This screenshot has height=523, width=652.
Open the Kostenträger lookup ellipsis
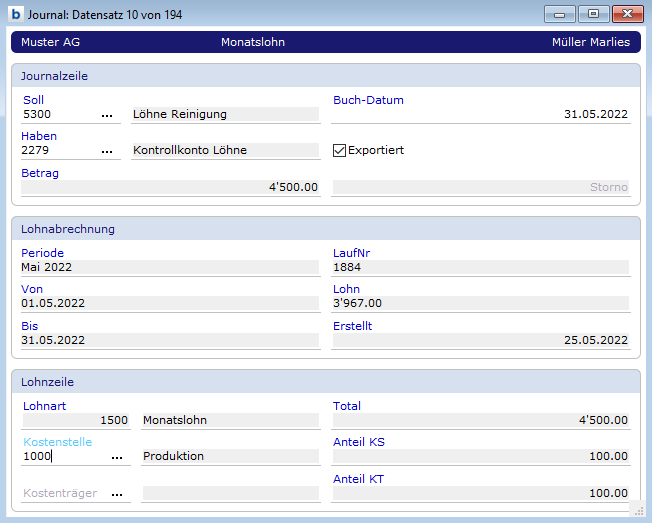[x=117, y=494]
